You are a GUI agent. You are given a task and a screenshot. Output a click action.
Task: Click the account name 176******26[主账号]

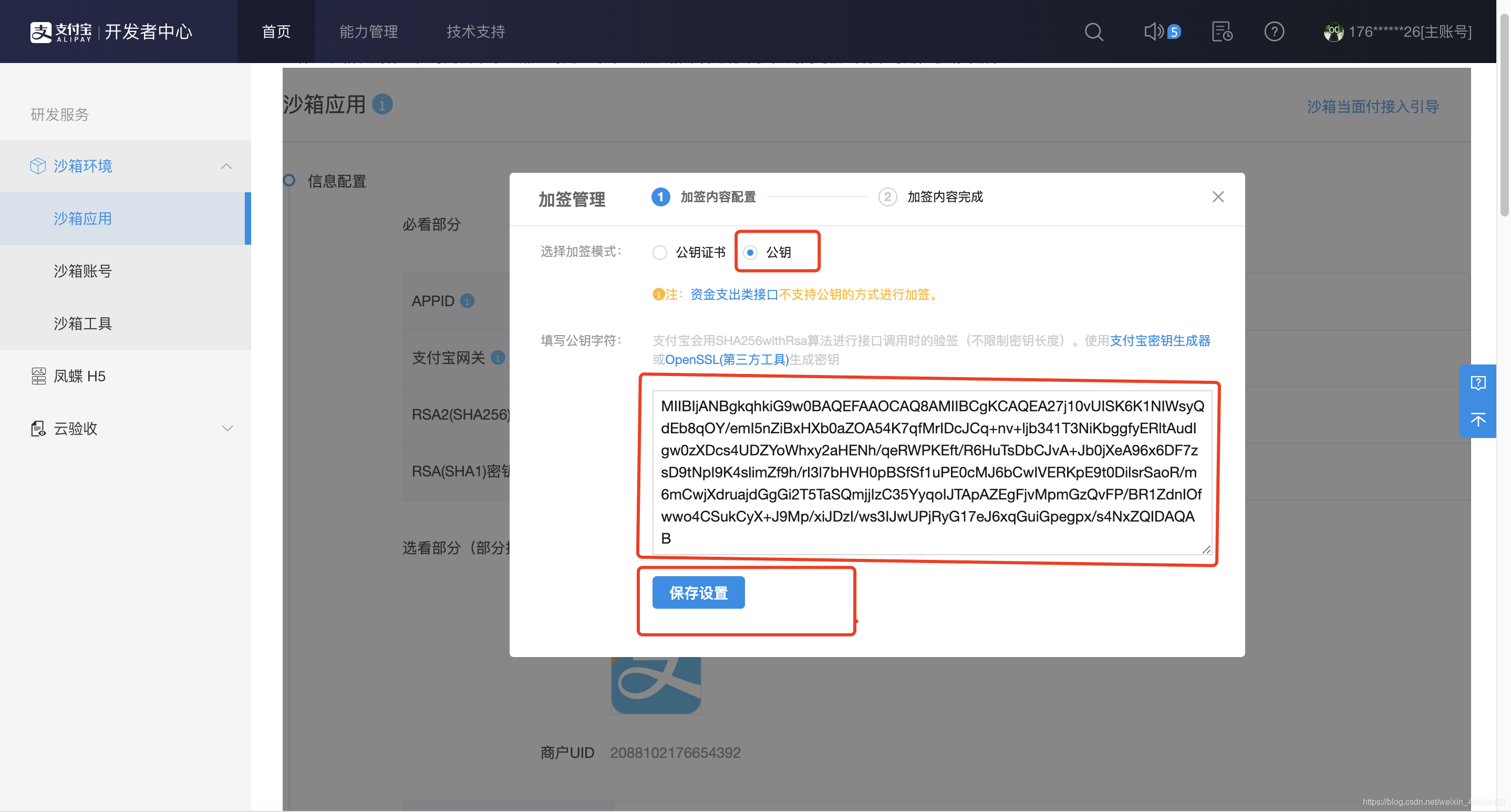click(1410, 32)
